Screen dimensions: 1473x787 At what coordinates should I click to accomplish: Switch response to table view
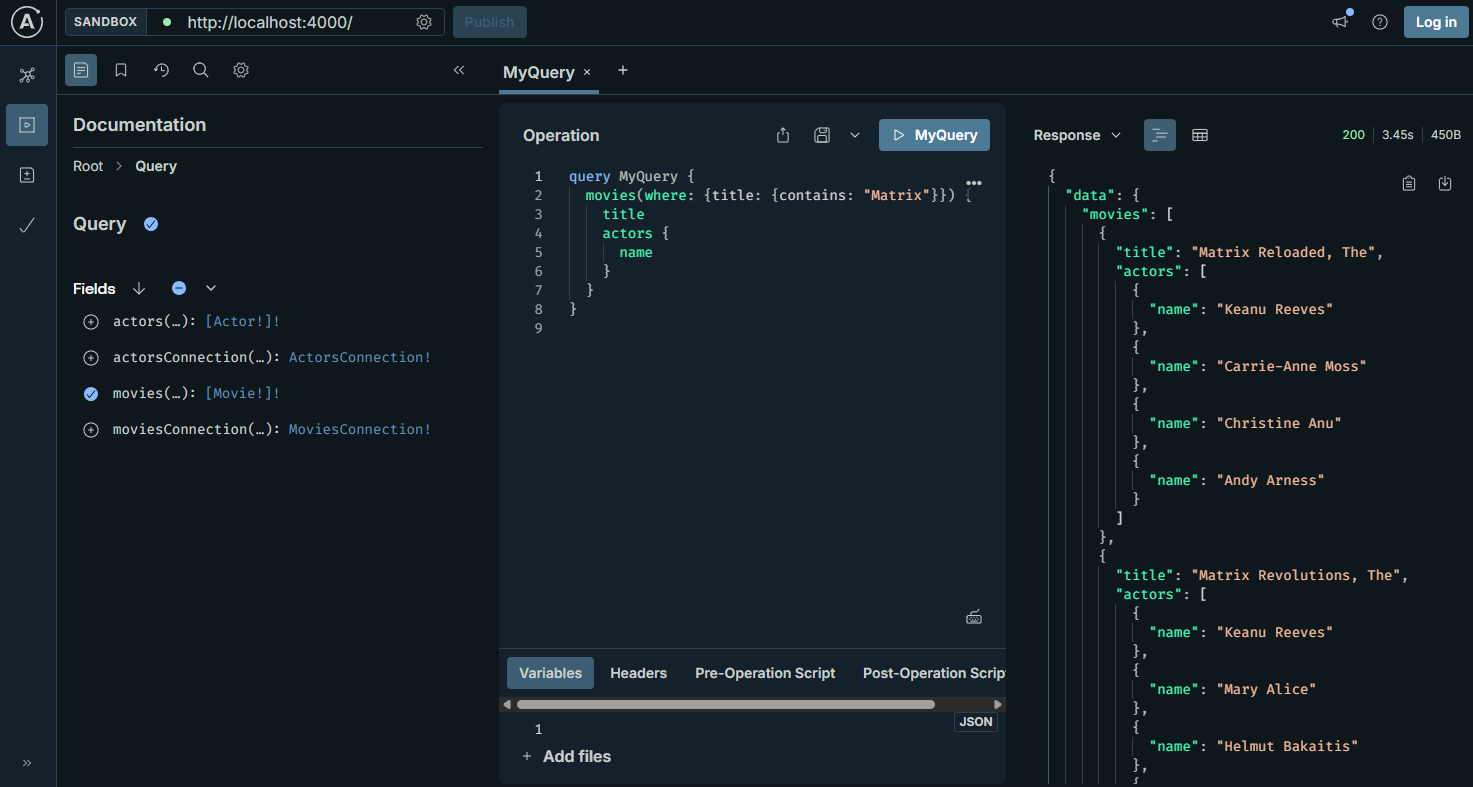[x=1200, y=135]
